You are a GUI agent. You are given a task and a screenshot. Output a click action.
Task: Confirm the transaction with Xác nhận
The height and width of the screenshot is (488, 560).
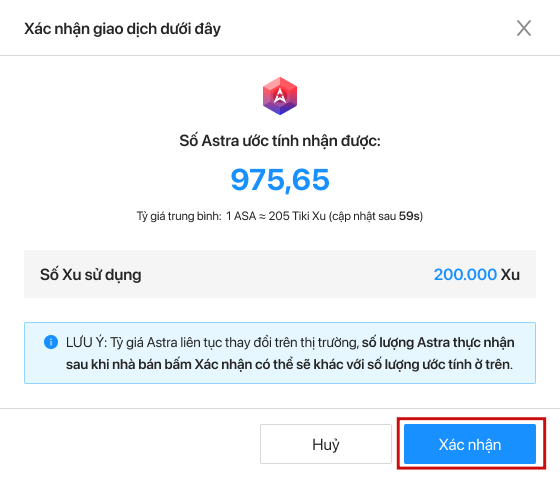[470, 444]
